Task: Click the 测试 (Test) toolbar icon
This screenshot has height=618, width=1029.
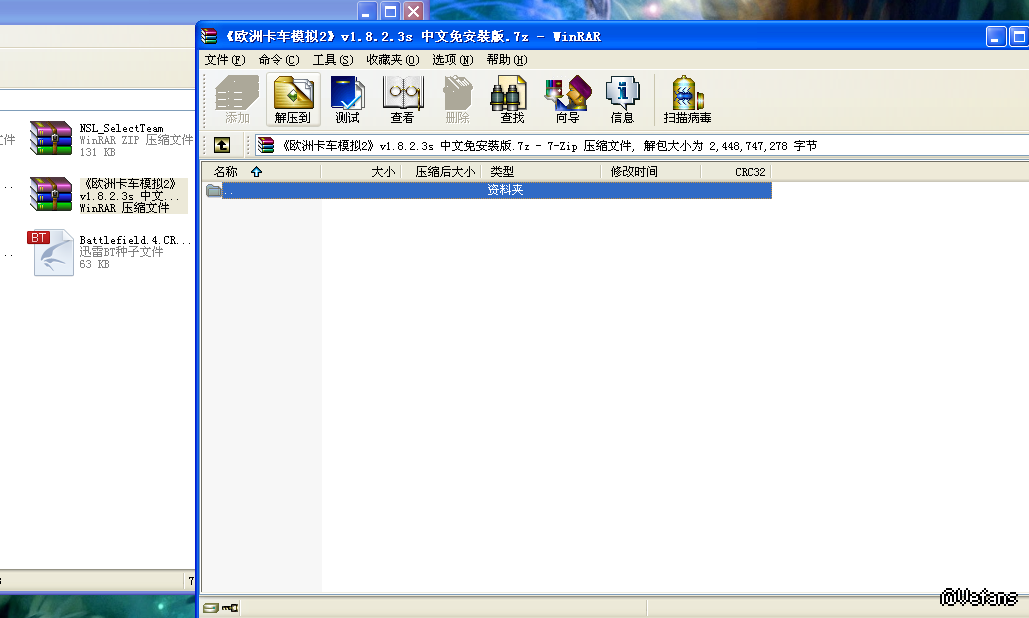Action: [347, 100]
